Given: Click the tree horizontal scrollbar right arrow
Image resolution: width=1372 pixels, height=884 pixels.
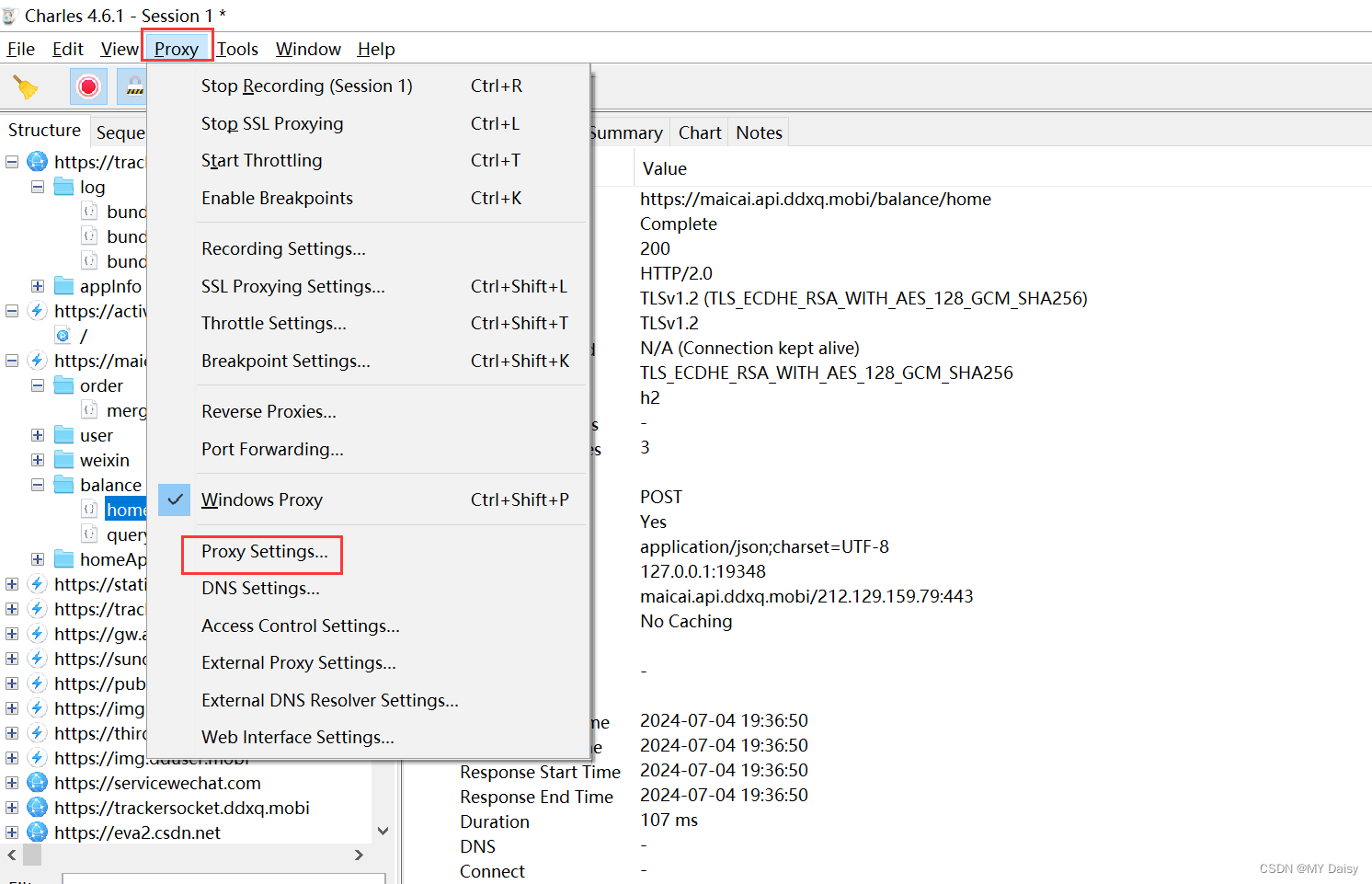Looking at the screenshot, I should tap(359, 855).
